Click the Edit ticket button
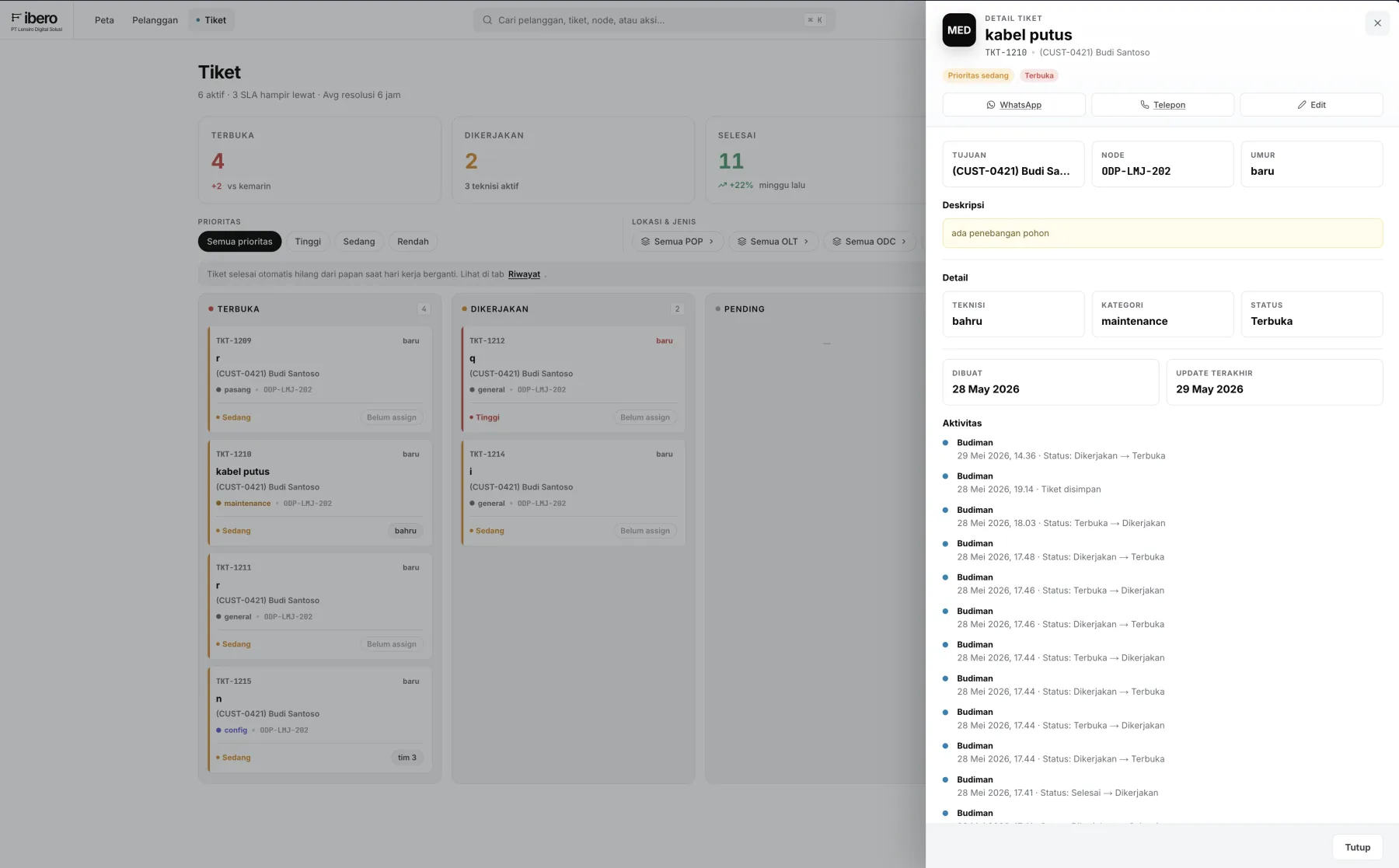The width and height of the screenshot is (1399, 868). (1311, 105)
